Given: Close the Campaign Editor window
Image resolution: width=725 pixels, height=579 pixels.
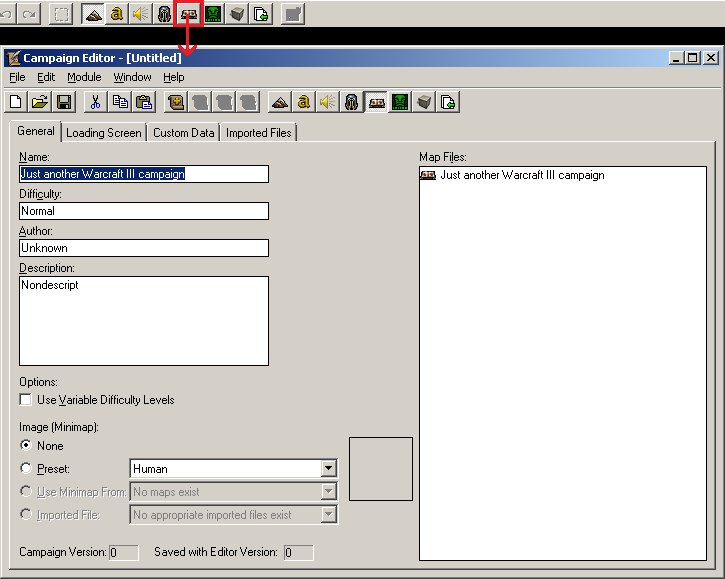Looking at the screenshot, I should (x=711, y=58).
